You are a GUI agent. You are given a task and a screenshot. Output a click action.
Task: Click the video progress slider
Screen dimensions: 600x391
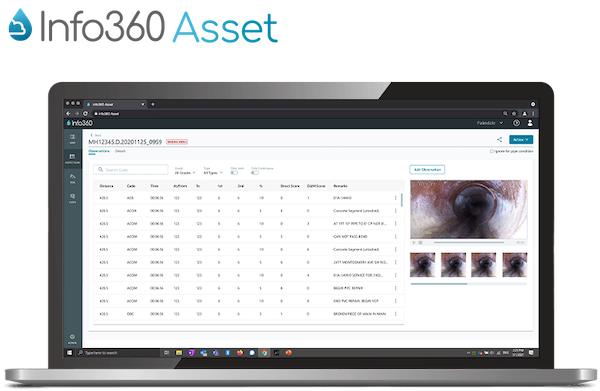click(469, 242)
